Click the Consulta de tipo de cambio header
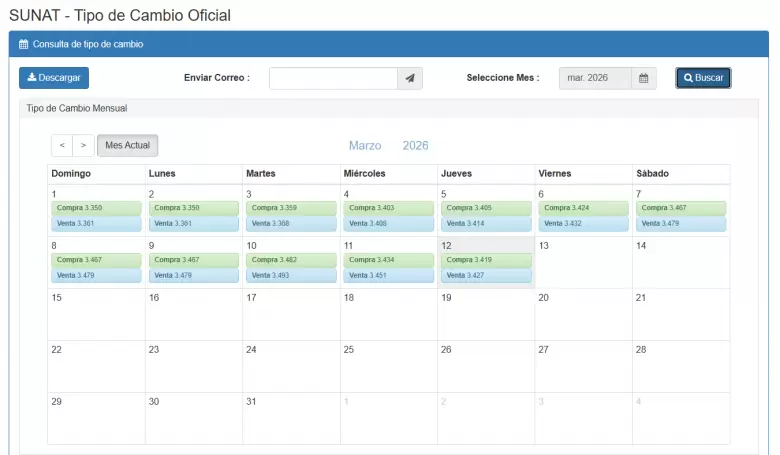Screen dimensions: 780x455 pos(87,44)
